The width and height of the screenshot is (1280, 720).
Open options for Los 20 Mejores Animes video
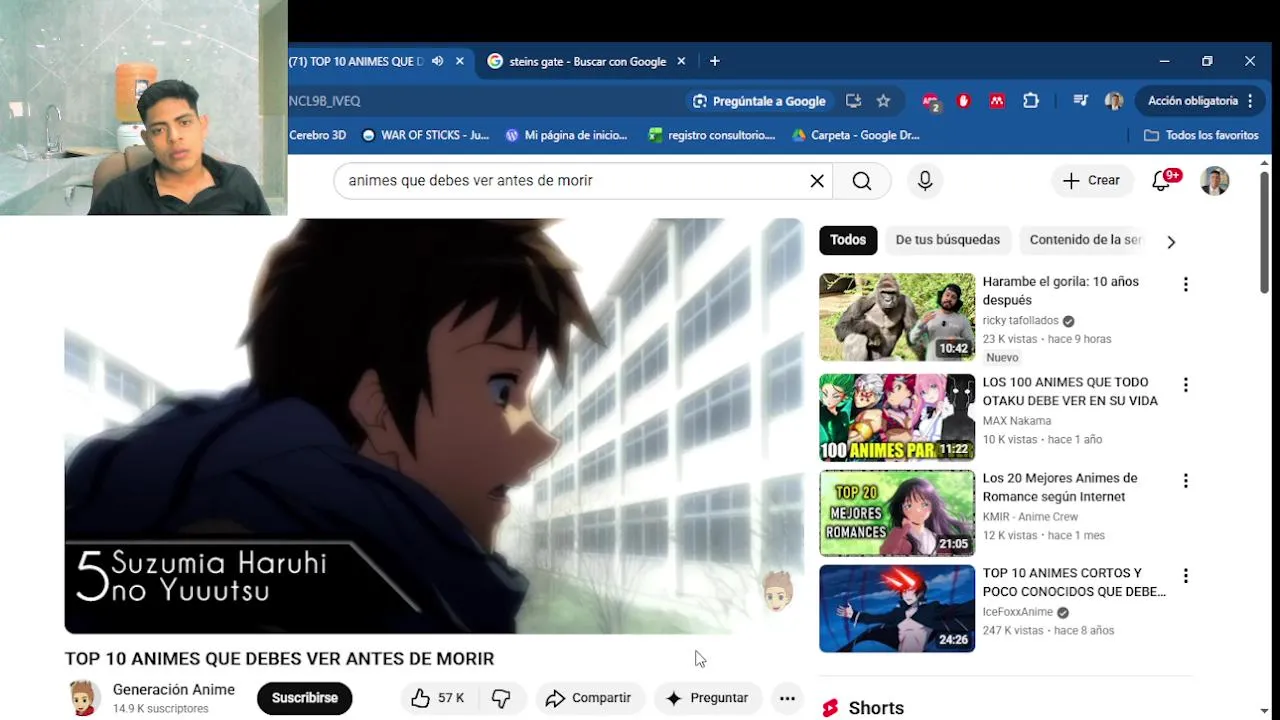(x=1186, y=481)
